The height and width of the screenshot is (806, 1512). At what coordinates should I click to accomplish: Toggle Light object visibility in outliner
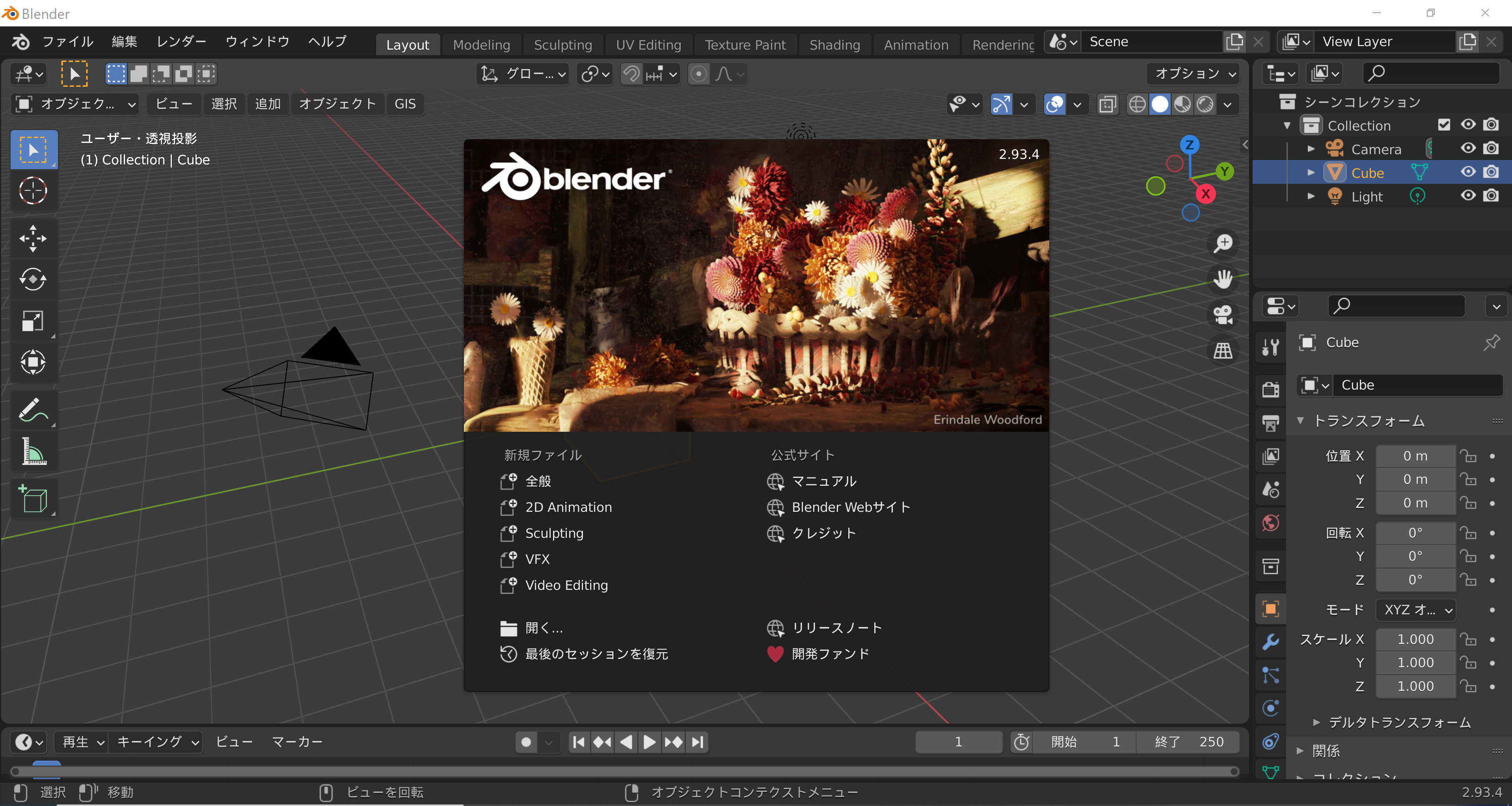click(x=1466, y=196)
